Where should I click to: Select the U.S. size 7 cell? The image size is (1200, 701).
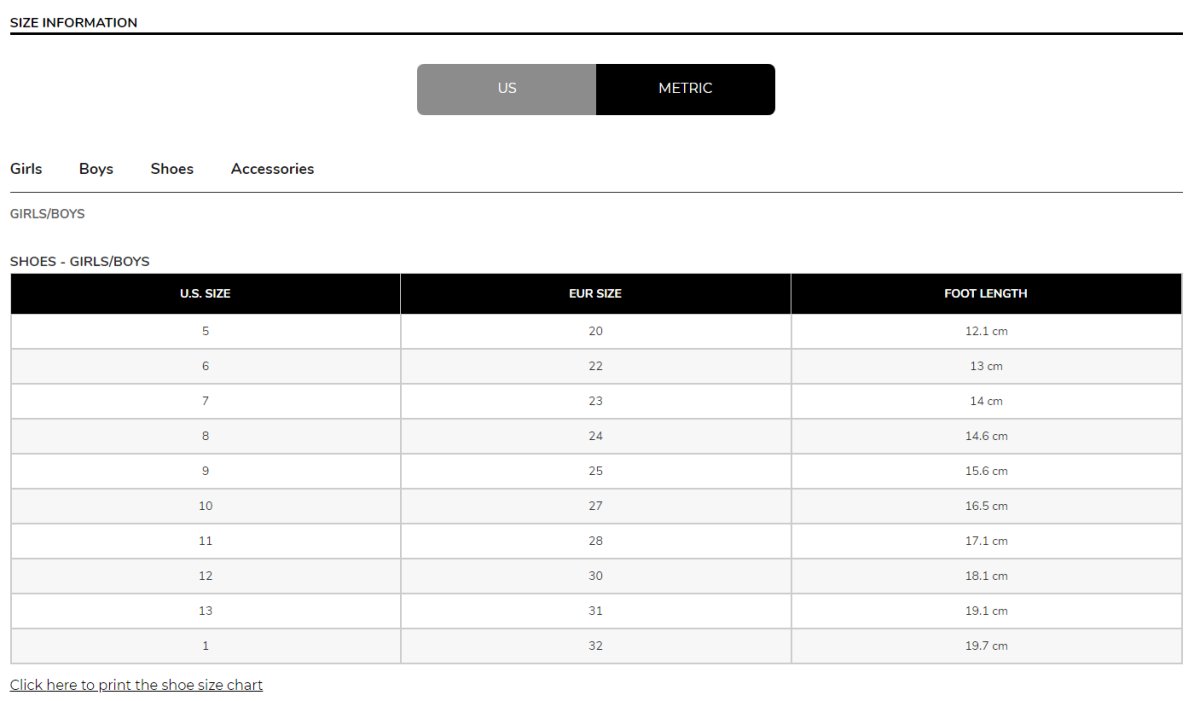tap(205, 401)
